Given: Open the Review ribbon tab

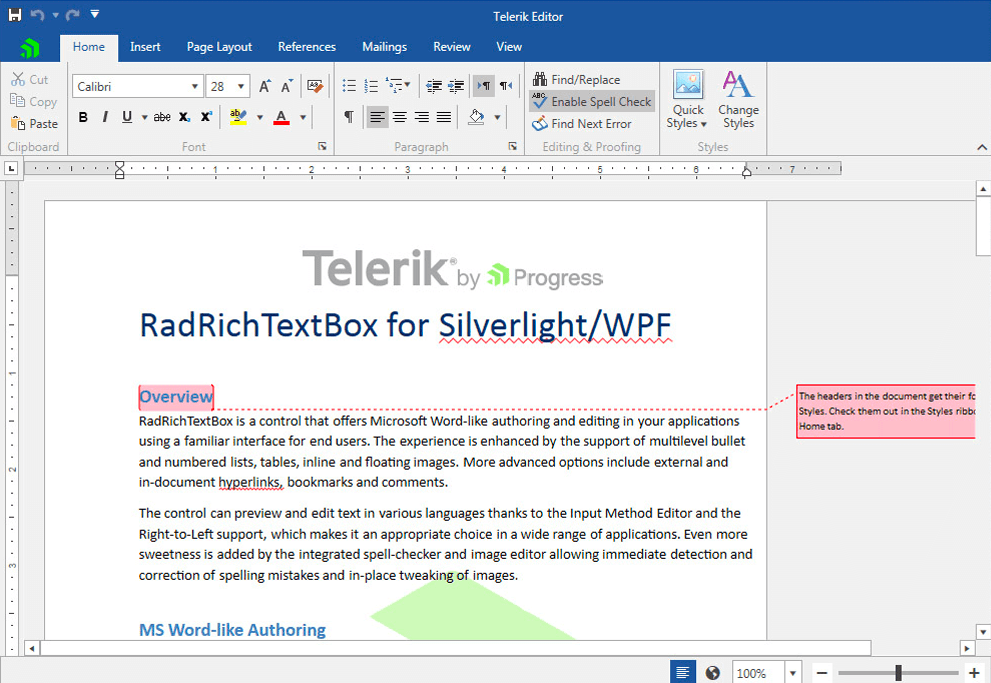Looking at the screenshot, I should 451,46.
